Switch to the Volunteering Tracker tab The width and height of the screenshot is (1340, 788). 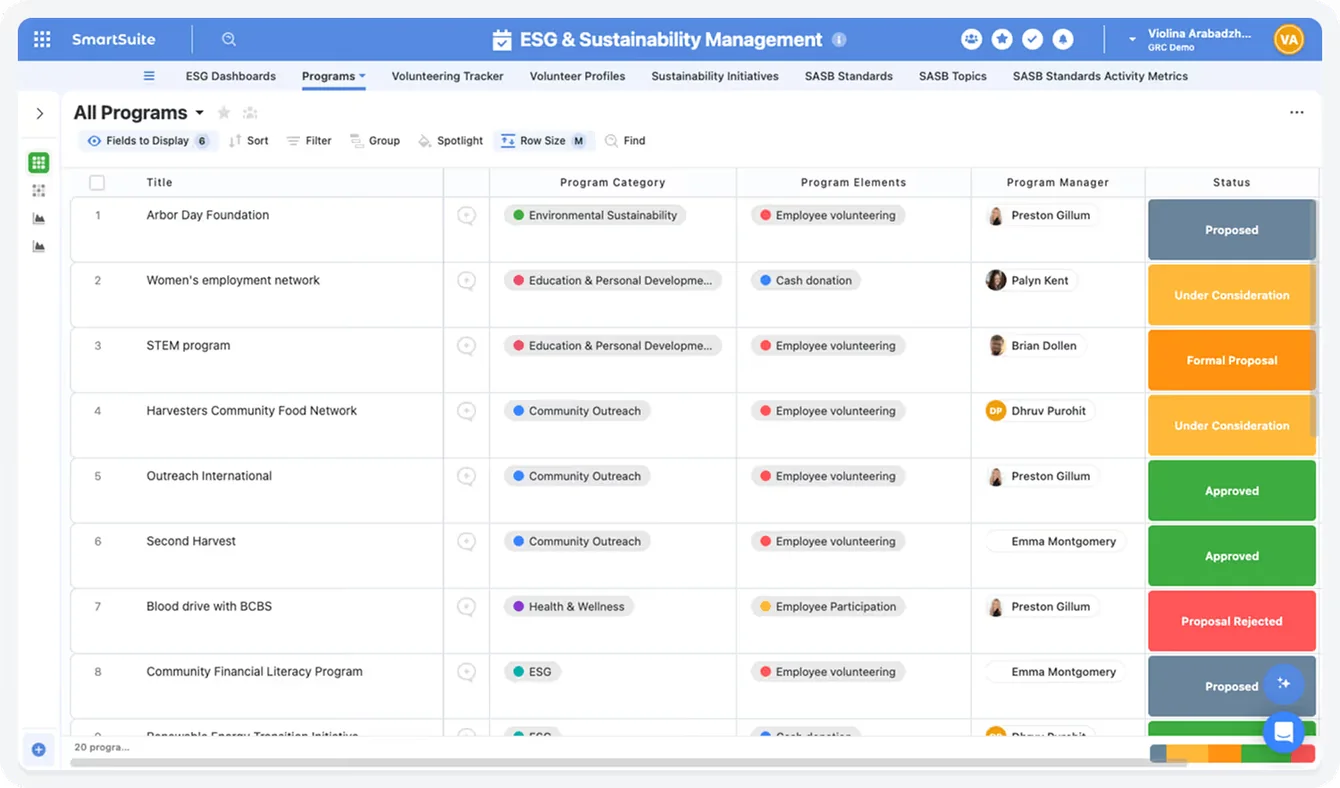point(447,76)
